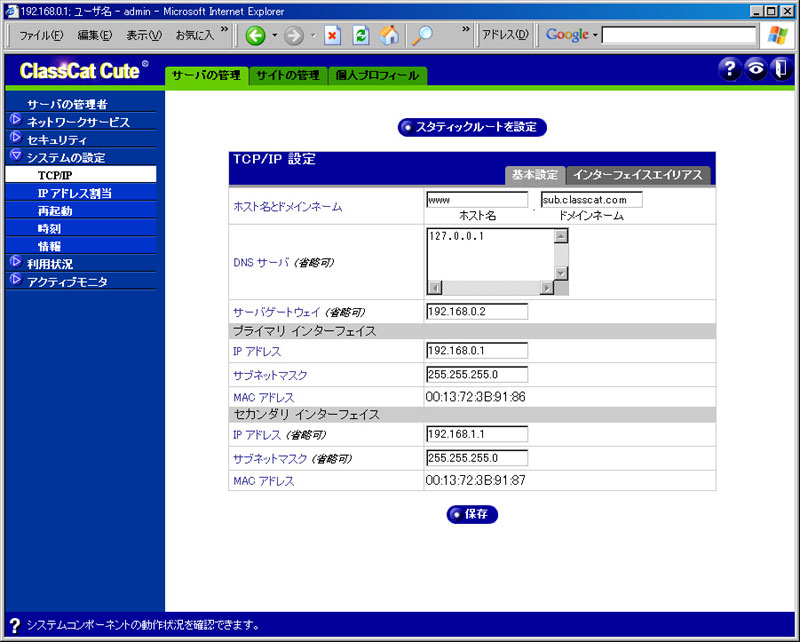Click the スタティックルートを設定 button
This screenshot has height=642, width=800.
(472, 127)
